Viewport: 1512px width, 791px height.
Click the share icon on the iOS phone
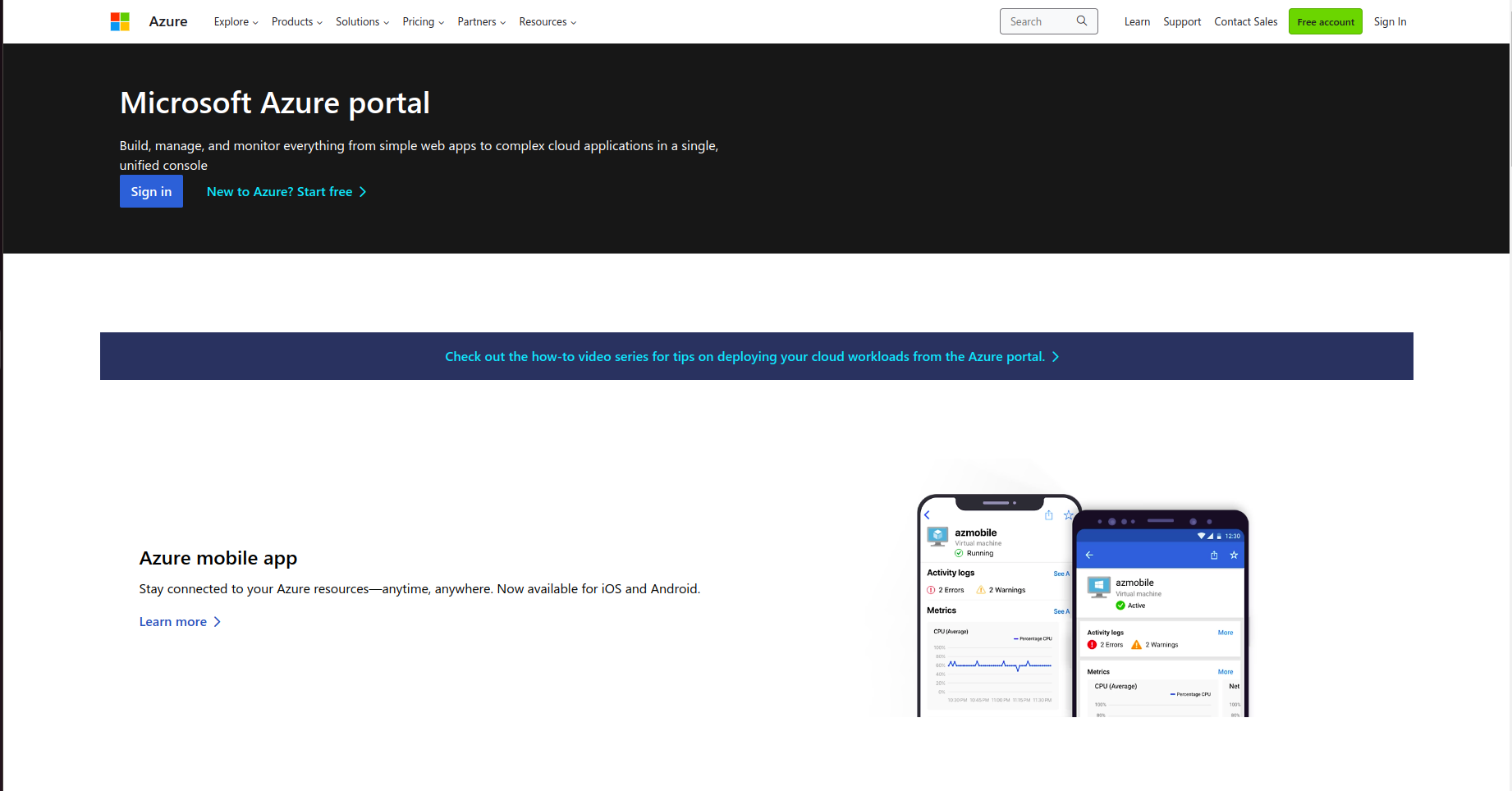1048,514
